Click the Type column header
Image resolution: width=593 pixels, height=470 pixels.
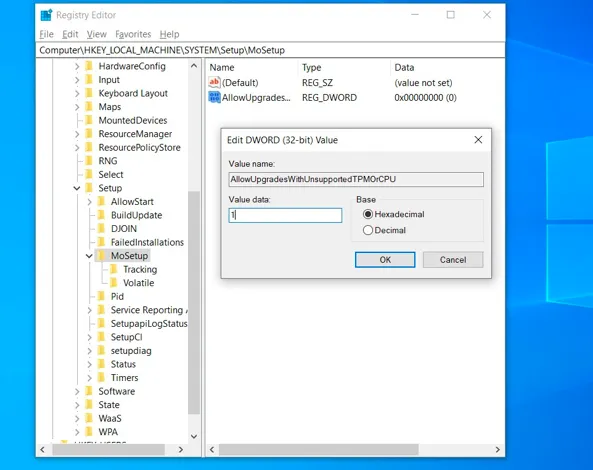(344, 67)
